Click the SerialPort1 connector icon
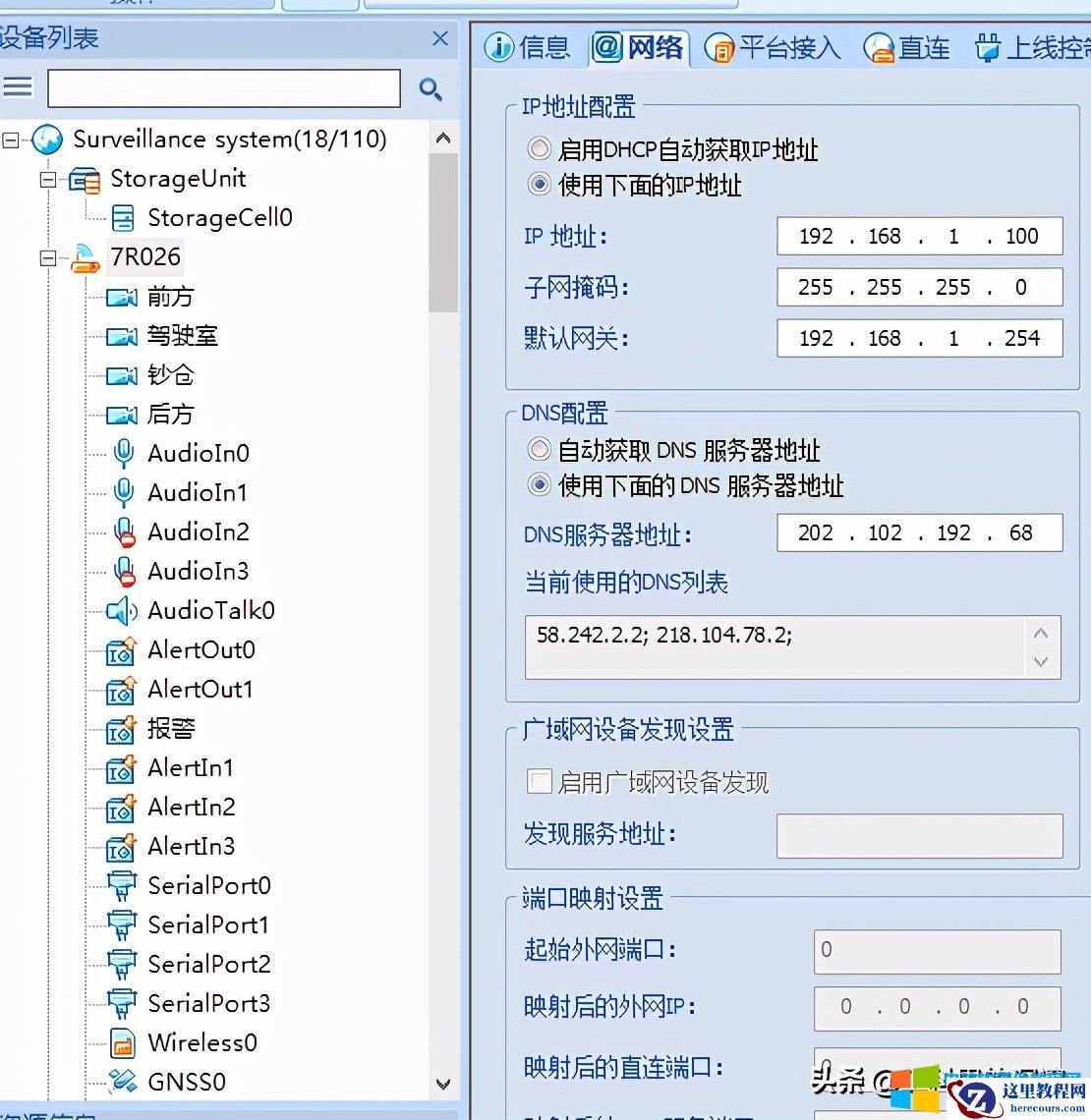This screenshot has width=1091, height=1120. coord(122,925)
